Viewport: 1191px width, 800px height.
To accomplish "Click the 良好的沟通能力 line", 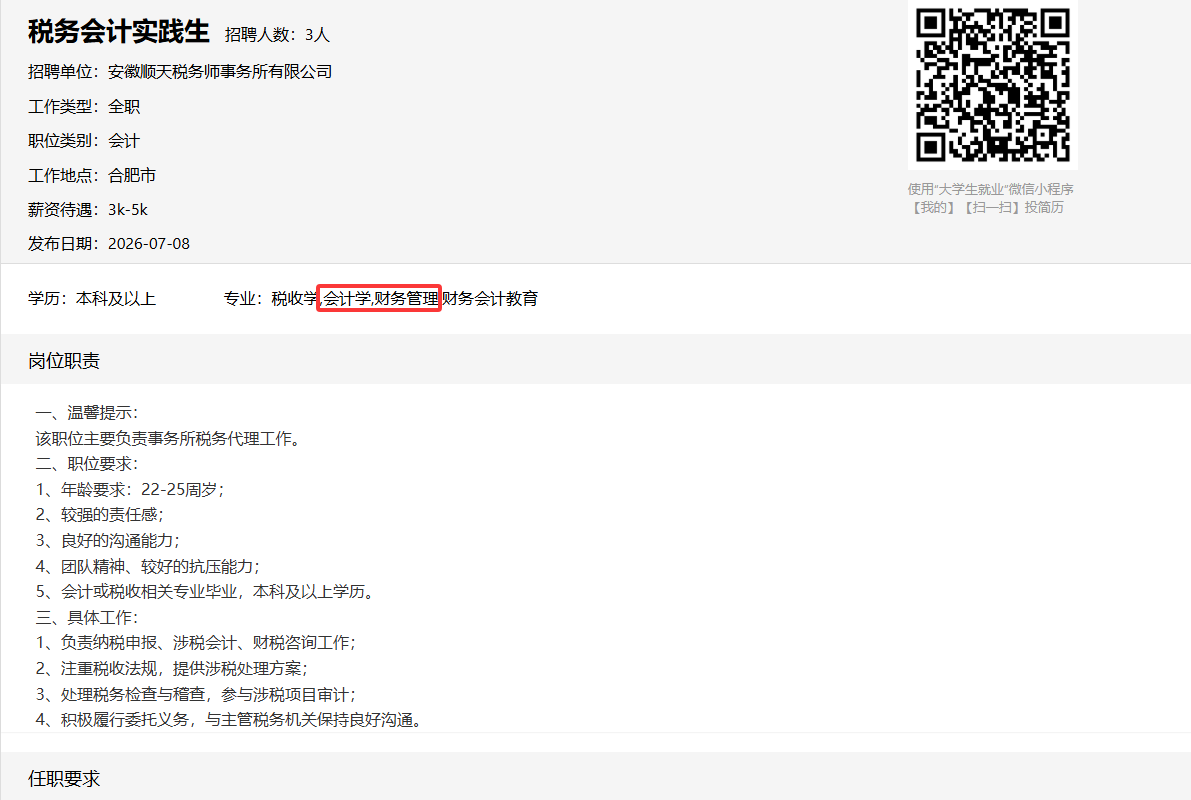I will [x=108, y=540].
